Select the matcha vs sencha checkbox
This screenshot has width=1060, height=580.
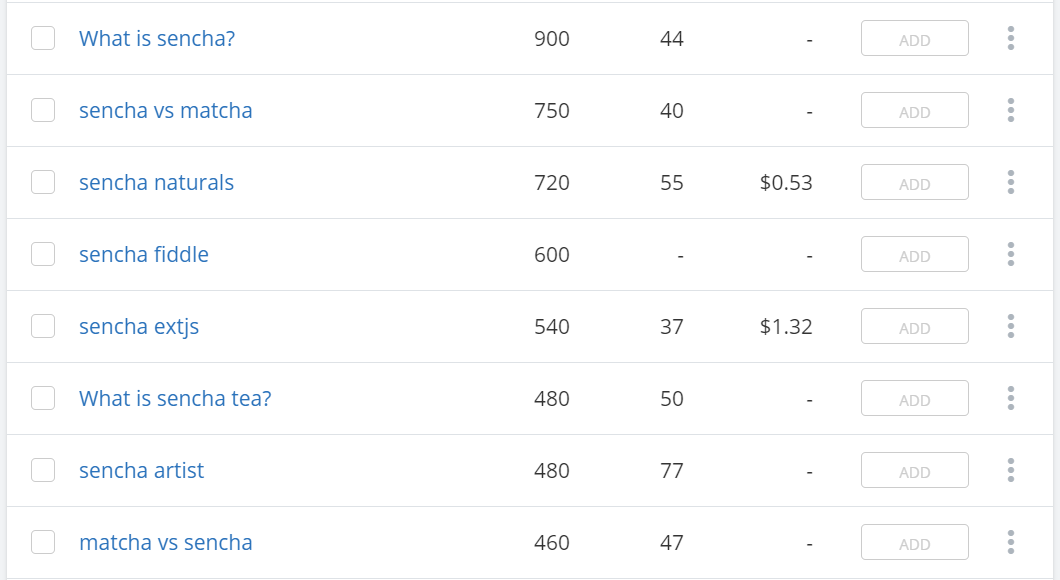(43, 542)
